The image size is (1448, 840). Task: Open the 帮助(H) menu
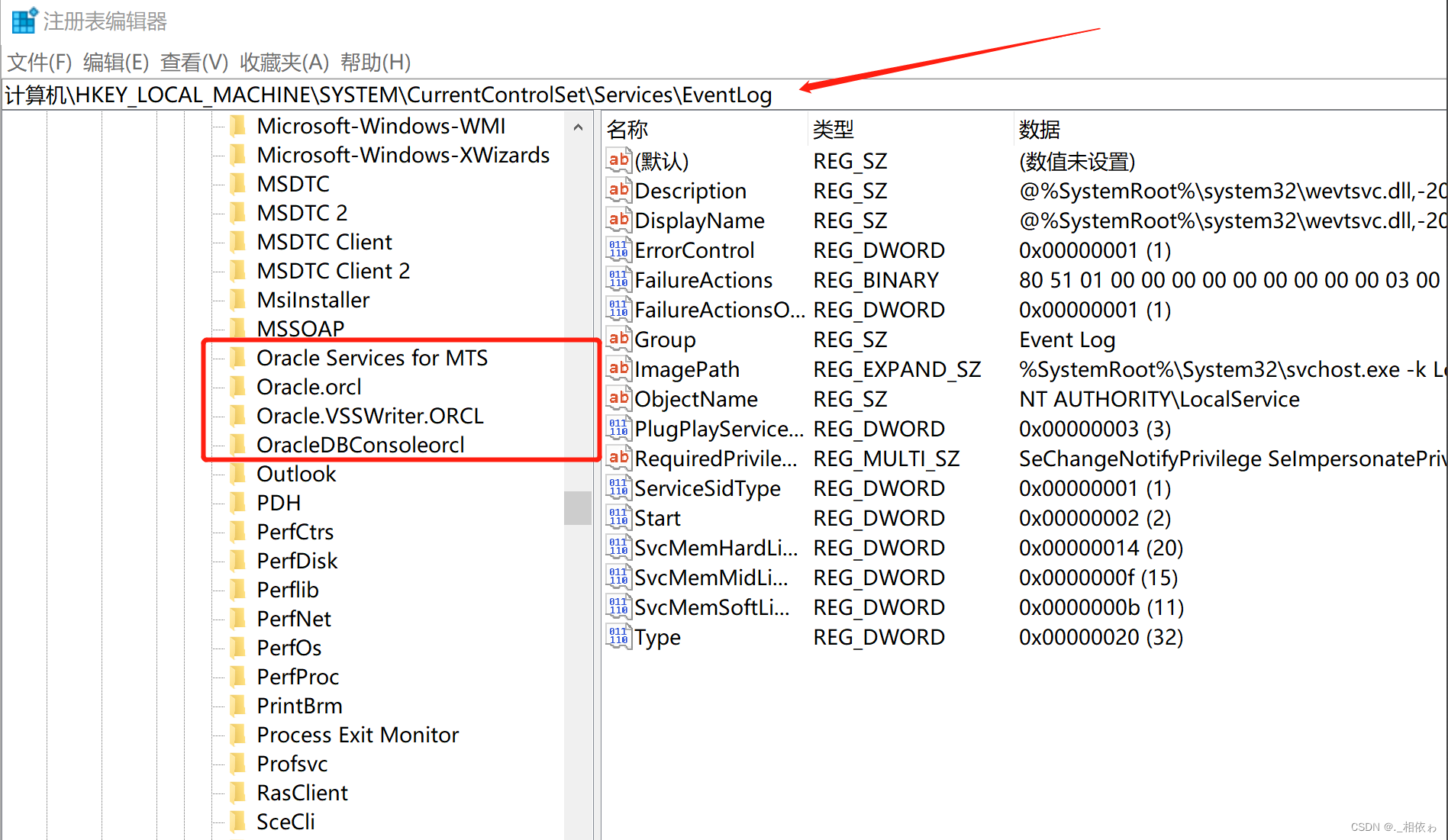[376, 63]
